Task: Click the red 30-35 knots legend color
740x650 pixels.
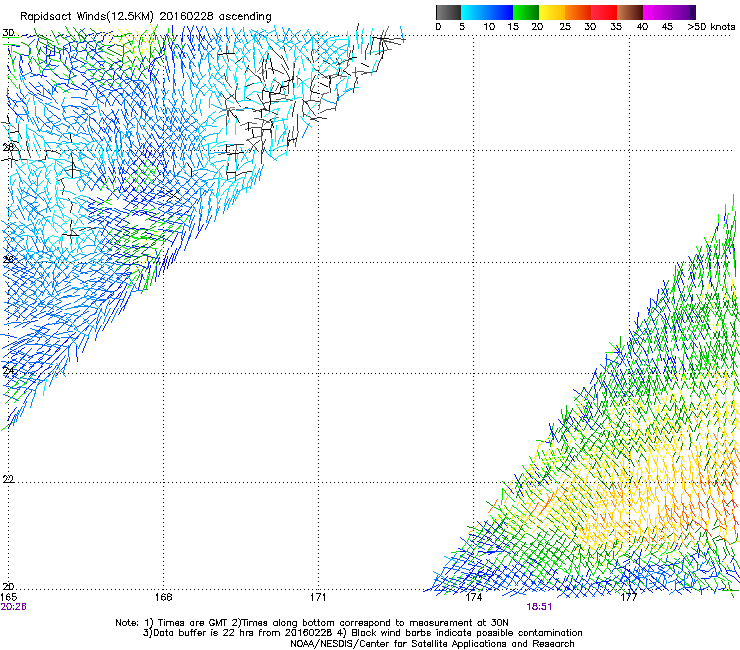Action: pyautogui.click(x=604, y=12)
